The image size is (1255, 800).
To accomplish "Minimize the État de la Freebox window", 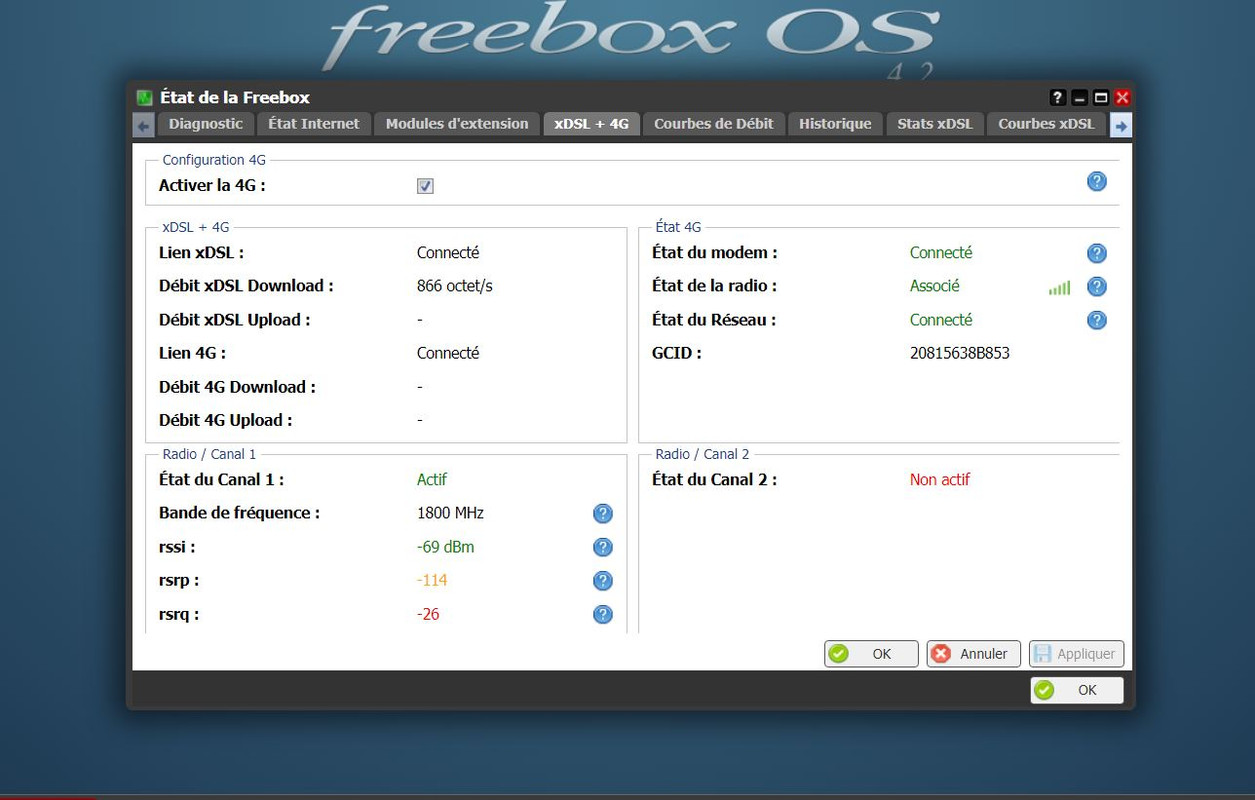I will pos(1079,97).
